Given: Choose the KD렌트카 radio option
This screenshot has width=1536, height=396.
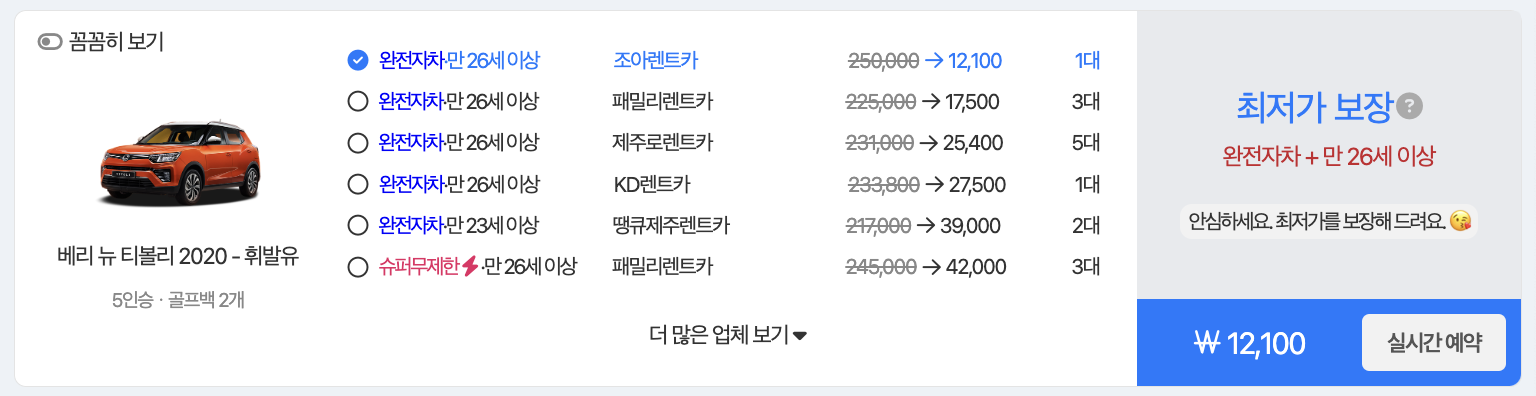Looking at the screenshot, I should point(358,184).
